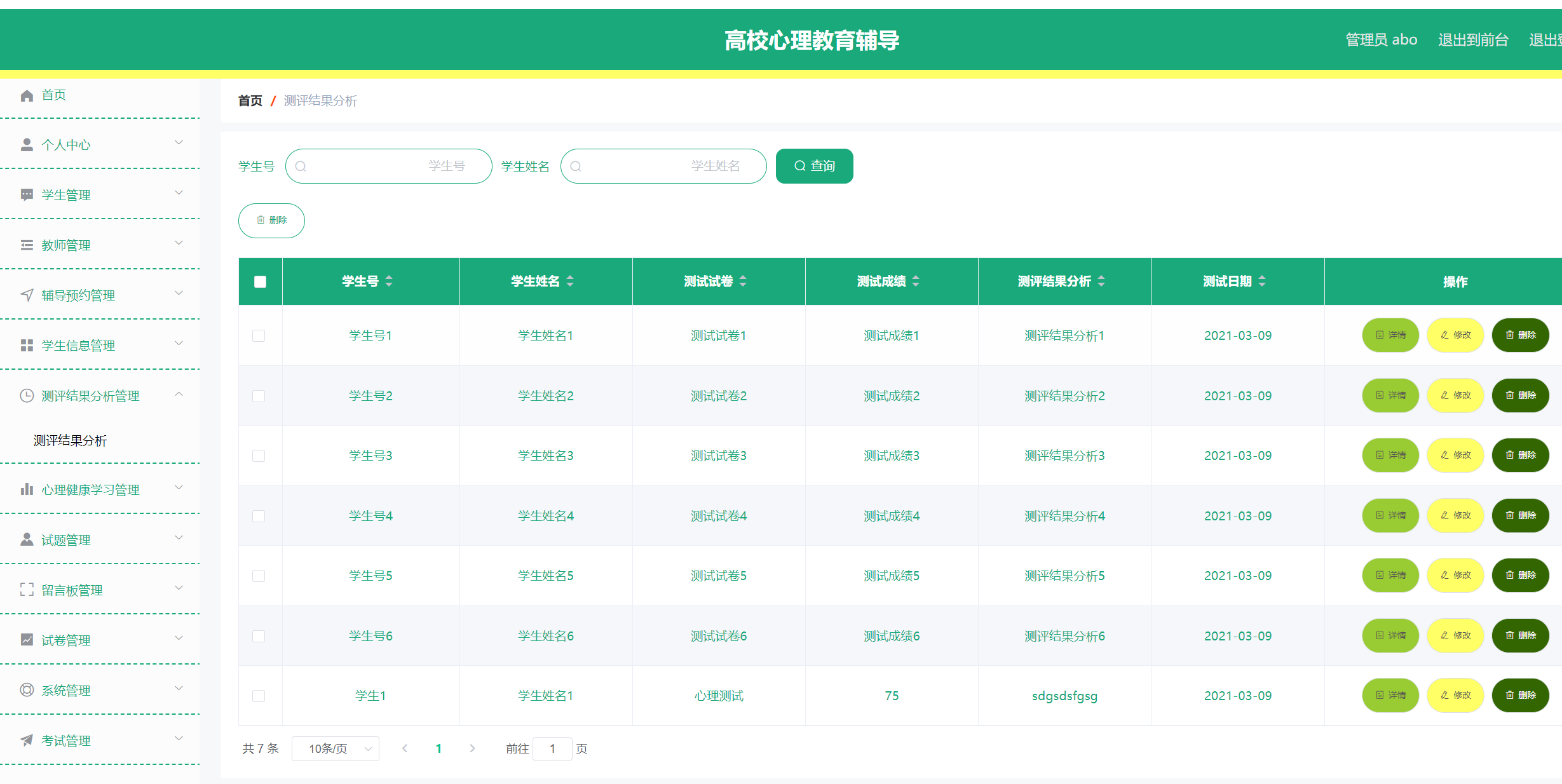Check the row checkbox for 学生号3
Image resolution: width=1562 pixels, height=784 pixels.
coord(259,456)
